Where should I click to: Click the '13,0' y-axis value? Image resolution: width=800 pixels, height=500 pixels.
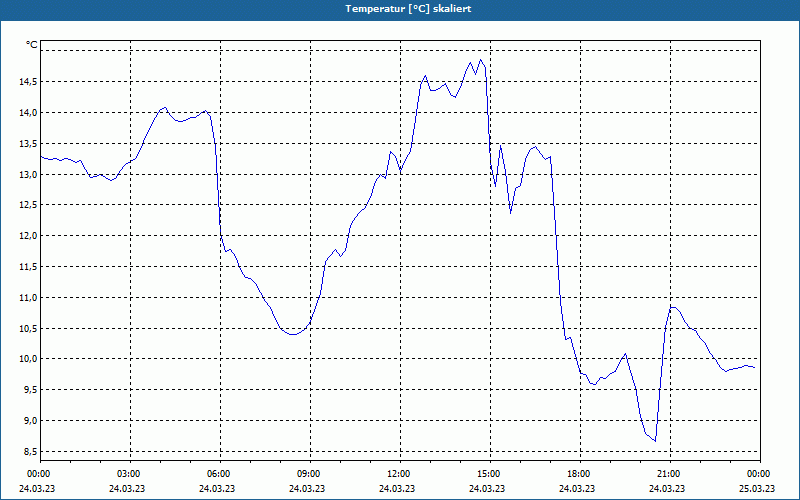pos(28,174)
